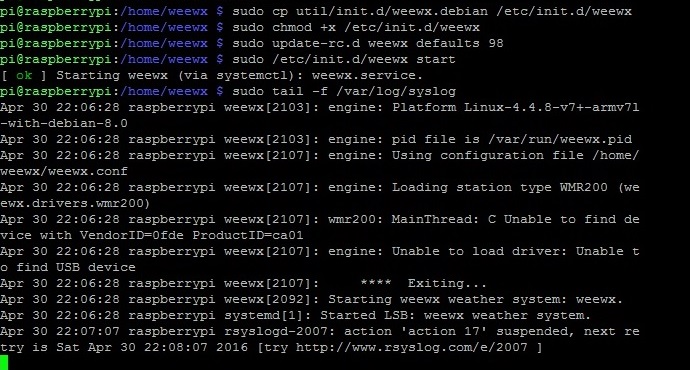This screenshot has height=370, width=690.
Task: Click the 'VendorID=0fde' text
Action: click(x=132, y=235)
